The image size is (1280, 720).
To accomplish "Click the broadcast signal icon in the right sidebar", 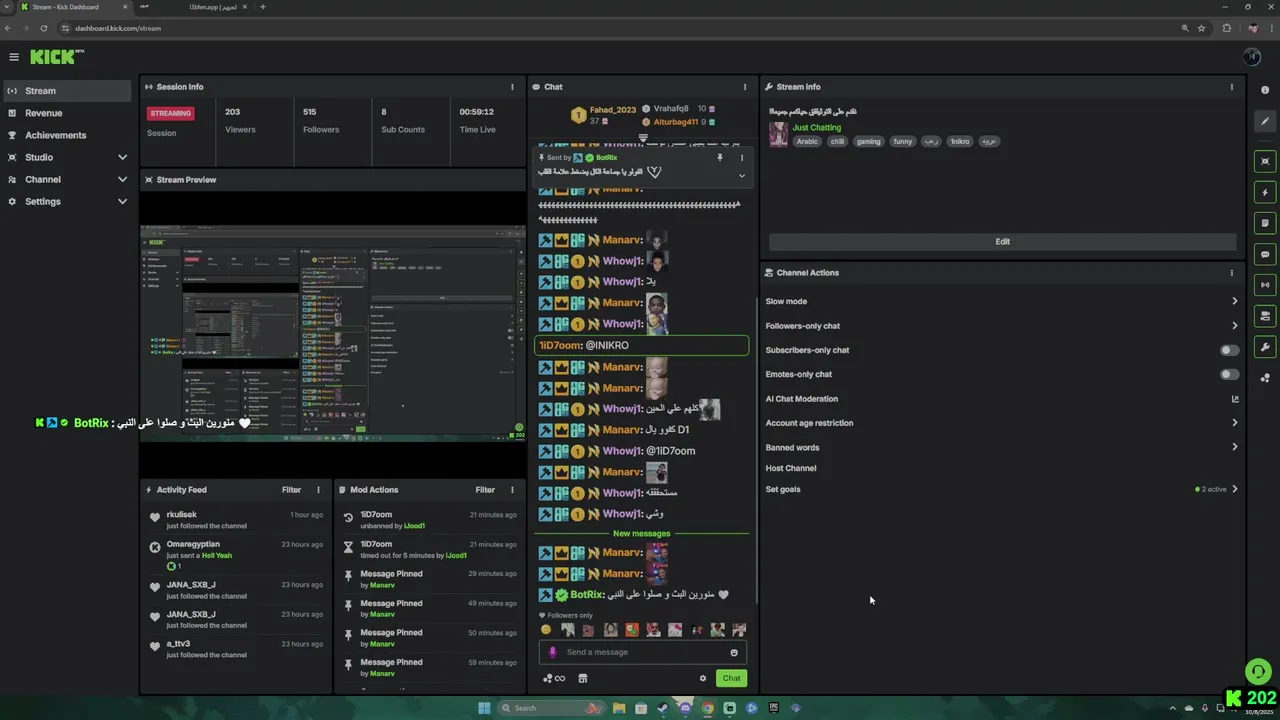I will click(1265, 285).
